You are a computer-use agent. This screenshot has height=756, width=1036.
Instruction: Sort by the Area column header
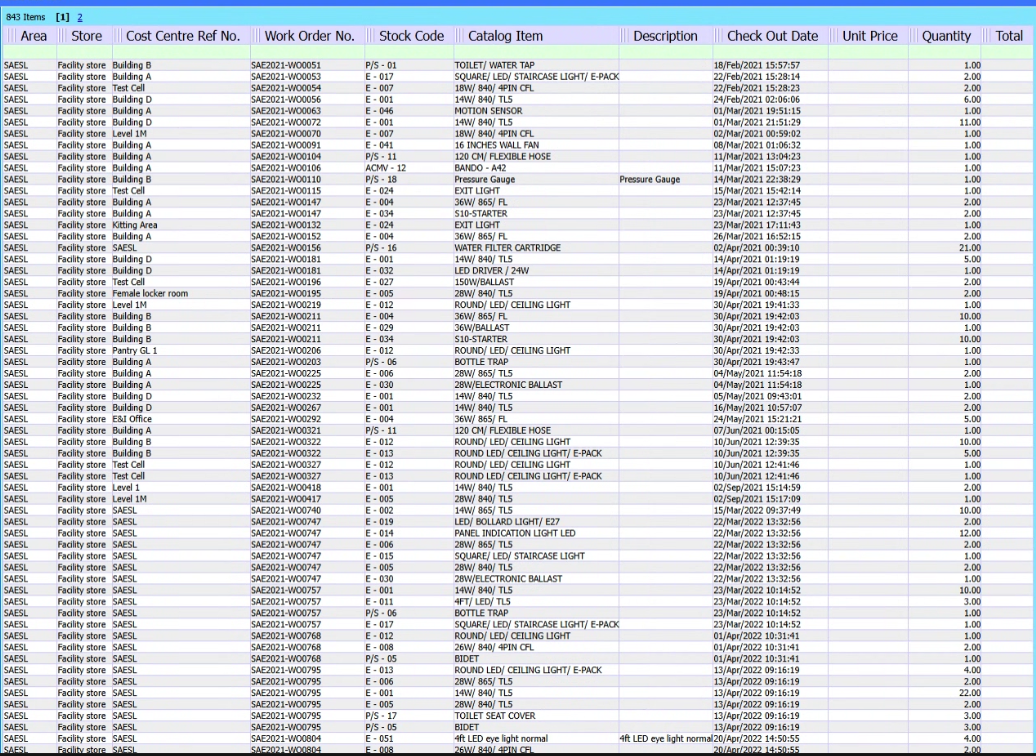pyautogui.click(x=34, y=36)
